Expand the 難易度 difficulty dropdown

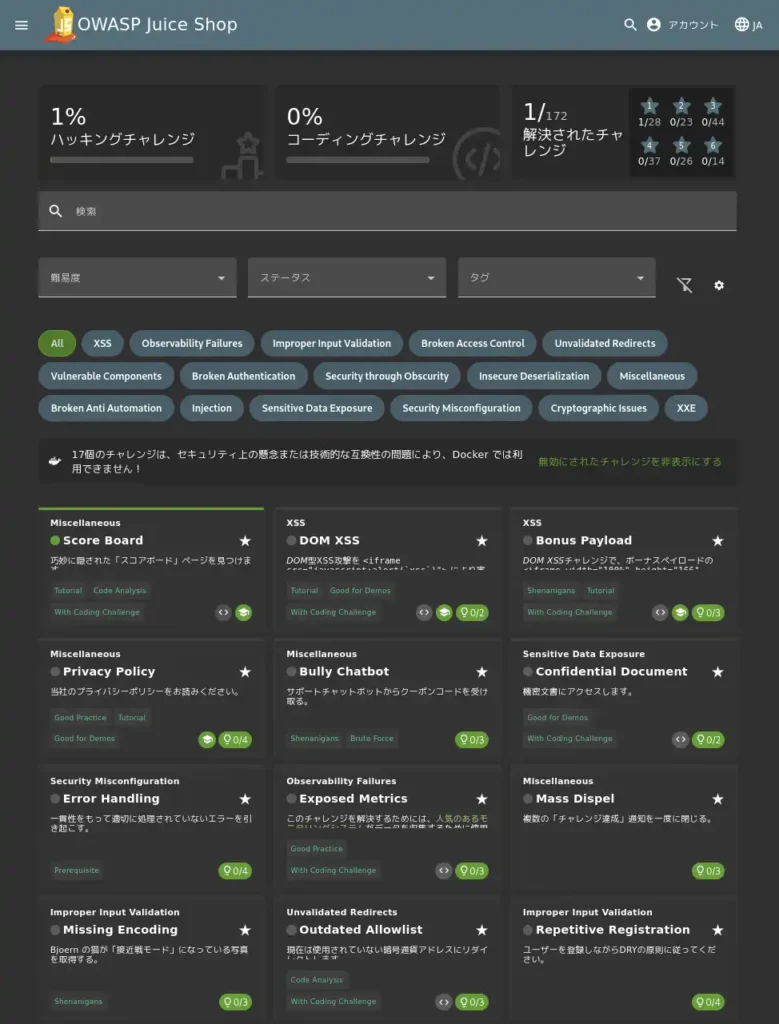[137, 278]
